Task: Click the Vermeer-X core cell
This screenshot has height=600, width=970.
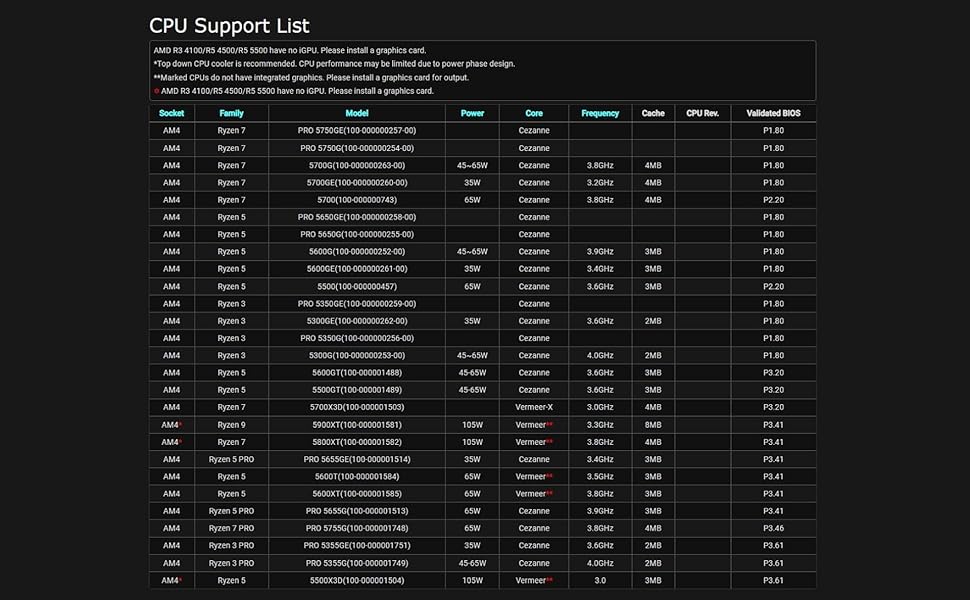Action: (534, 407)
